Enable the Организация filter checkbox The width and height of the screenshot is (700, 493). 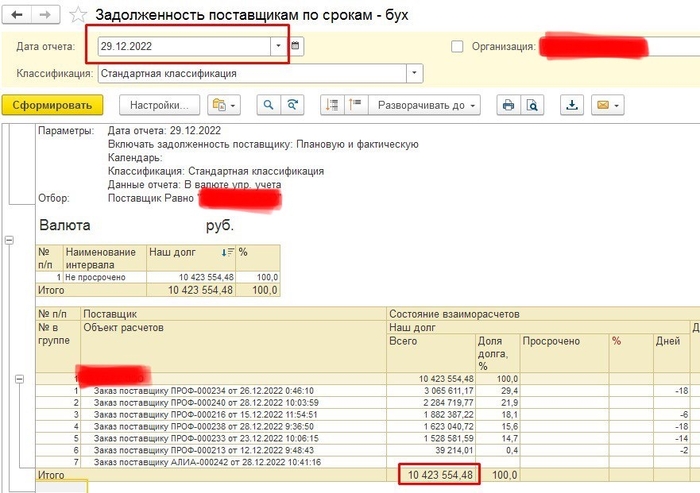458,46
